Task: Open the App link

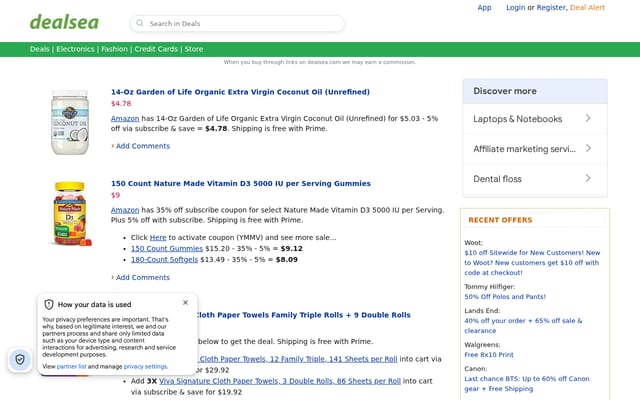Action: point(484,7)
